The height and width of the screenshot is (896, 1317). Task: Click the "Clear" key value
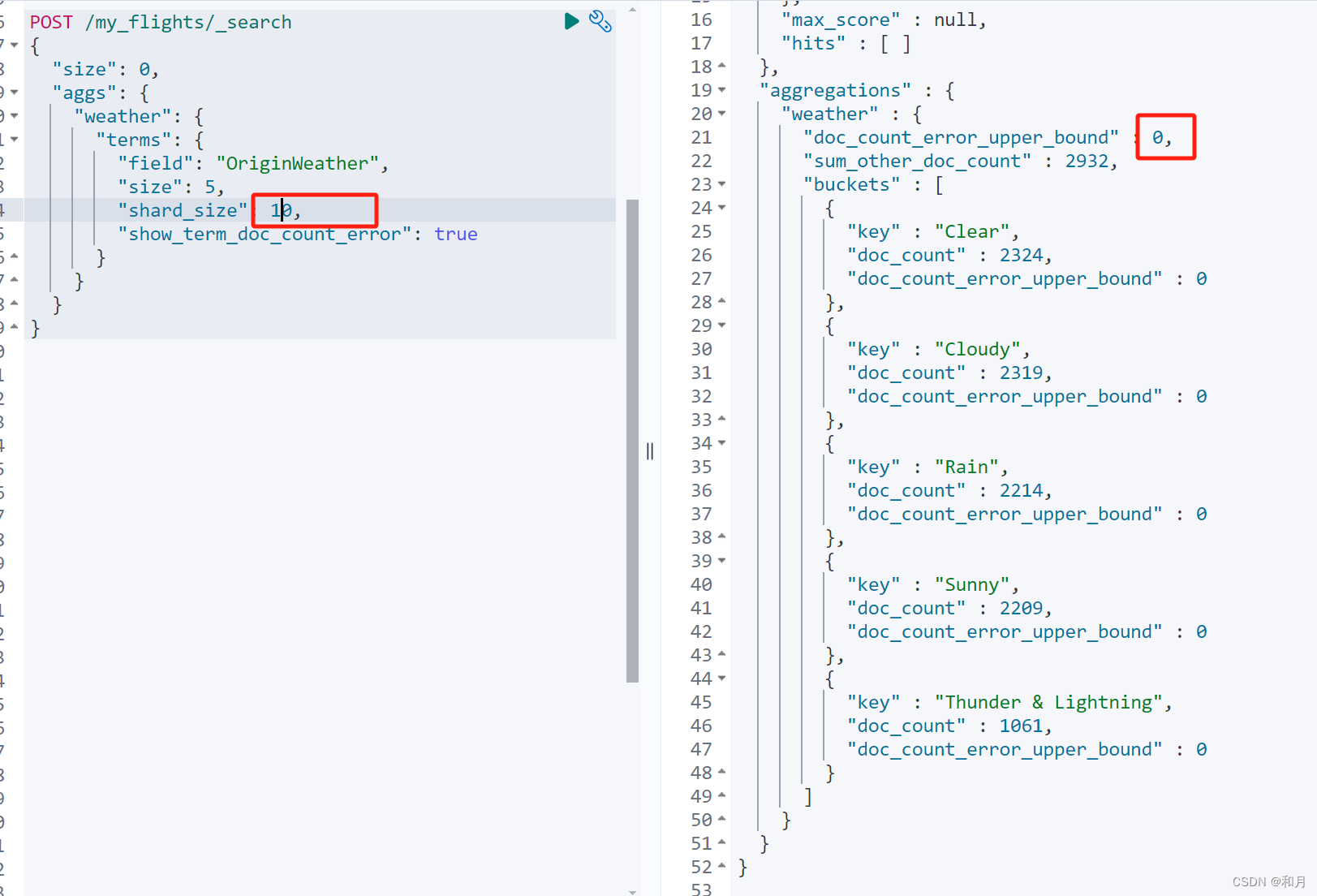click(x=971, y=232)
